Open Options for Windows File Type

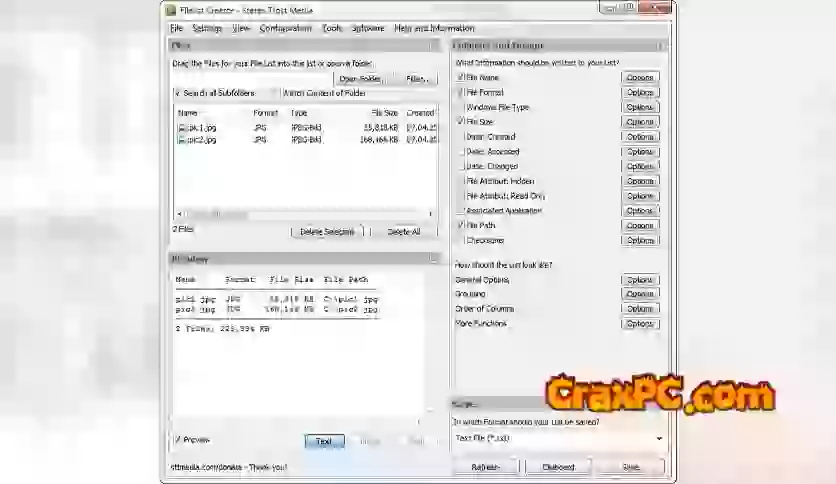(x=640, y=107)
